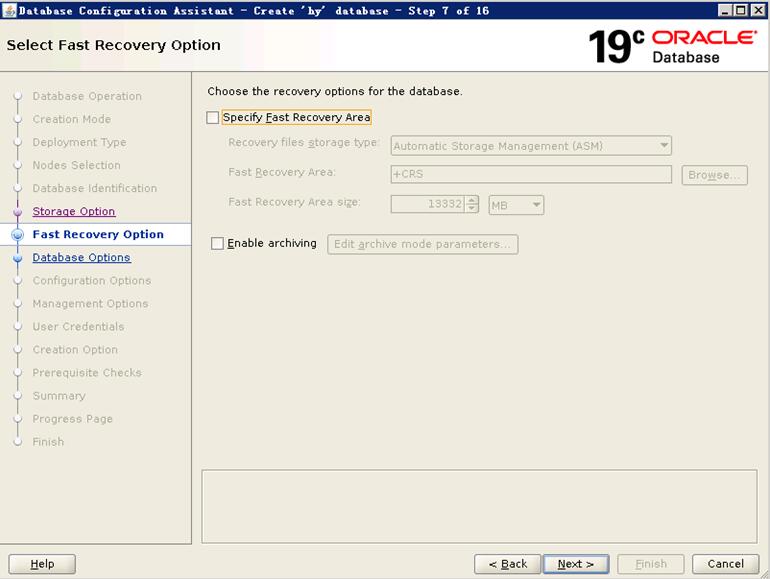This screenshot has height=579, width=770.
Task: Click Prerequisite Checks step label
Action: (87, 373)
